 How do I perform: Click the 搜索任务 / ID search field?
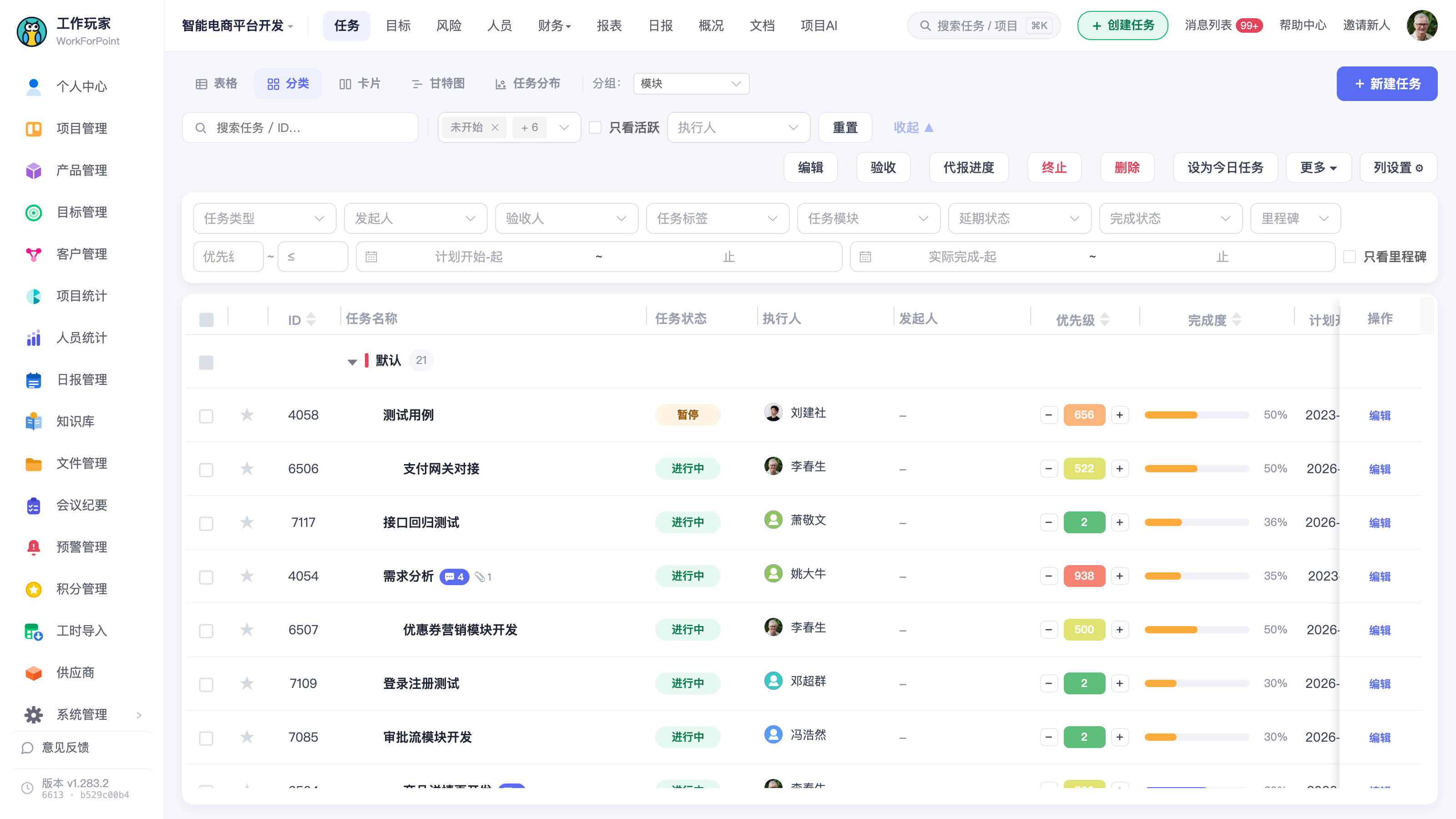[x=299, y=127]
